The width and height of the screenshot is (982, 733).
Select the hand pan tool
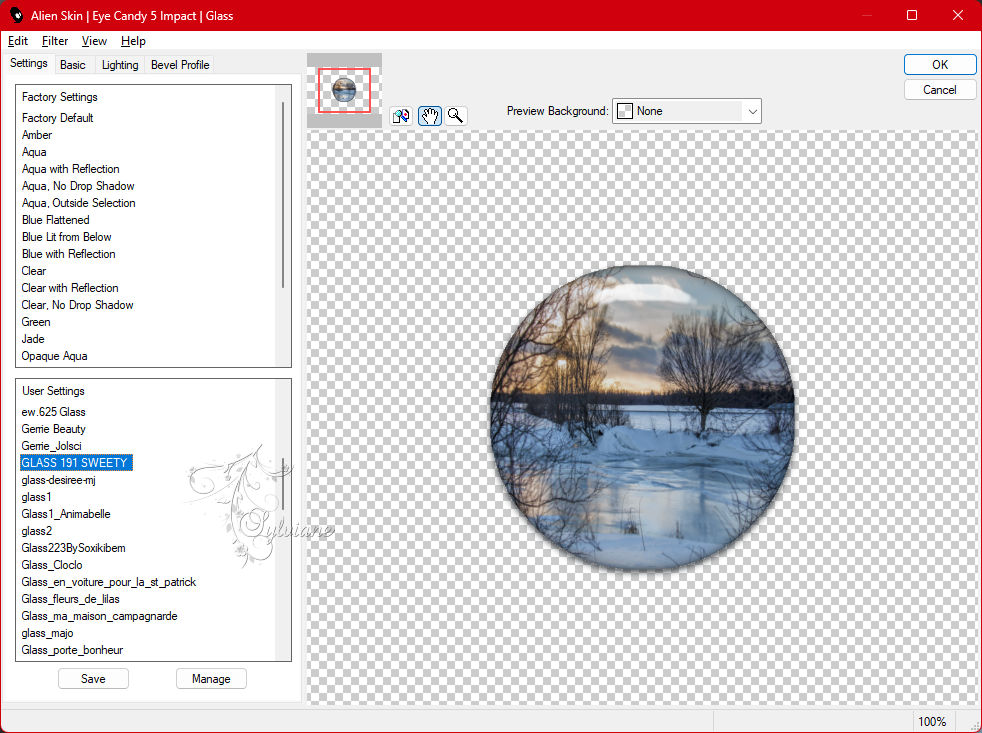(430, 116)
